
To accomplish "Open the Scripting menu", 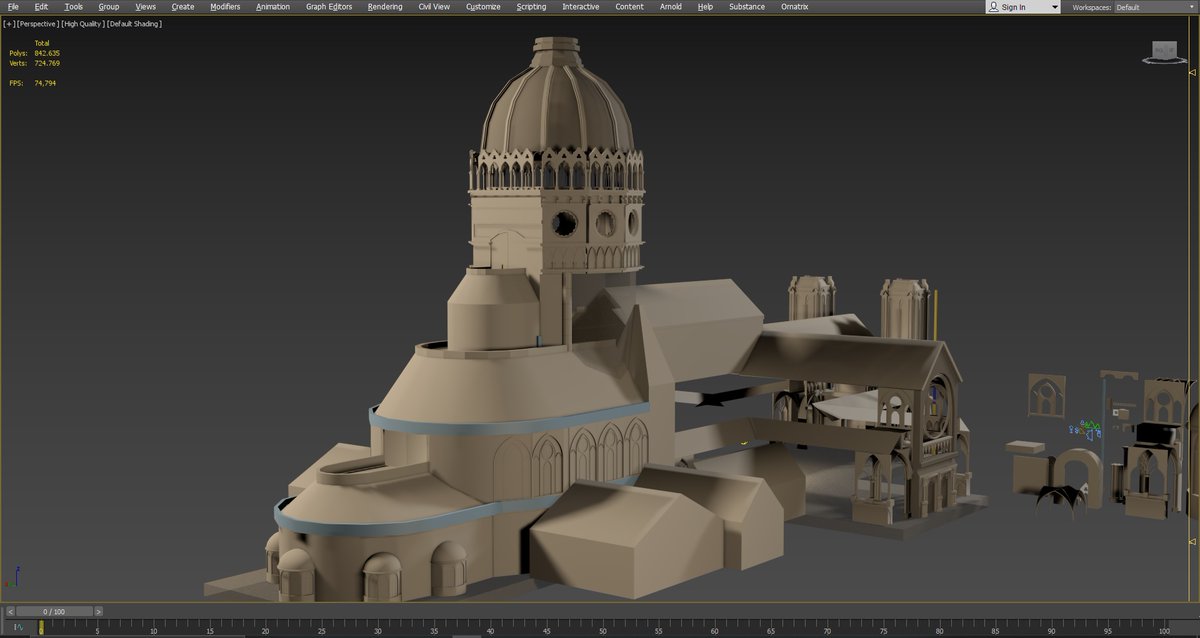I will (x=531, y=7).
